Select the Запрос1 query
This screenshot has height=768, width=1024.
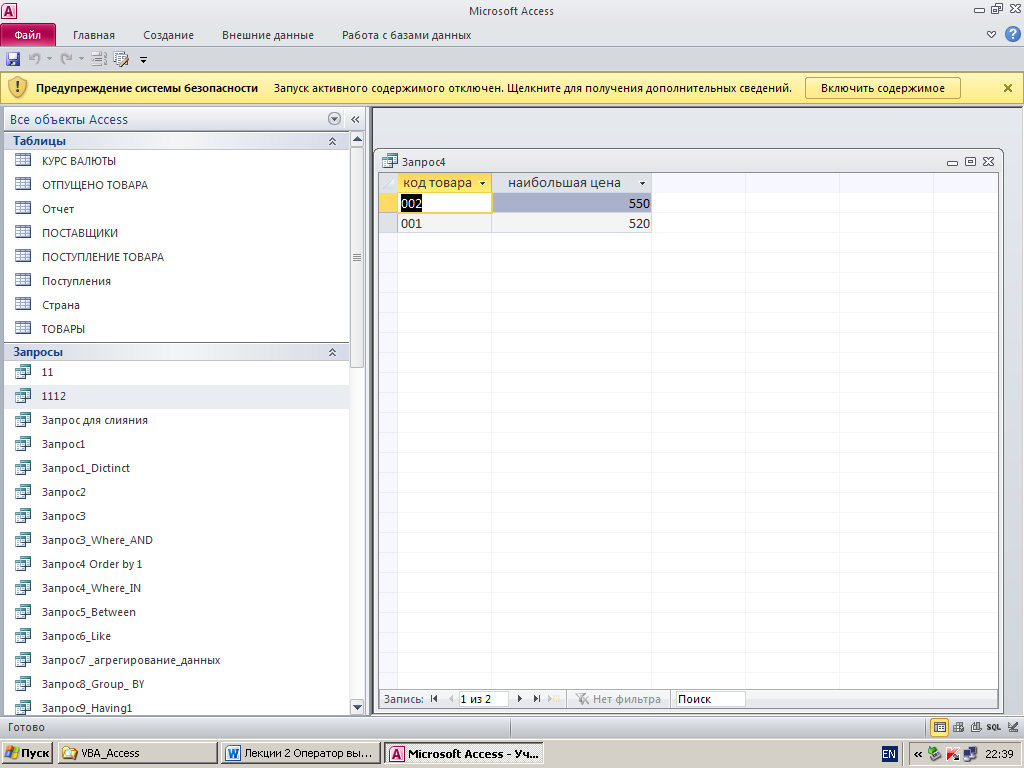tap(63, 444)
